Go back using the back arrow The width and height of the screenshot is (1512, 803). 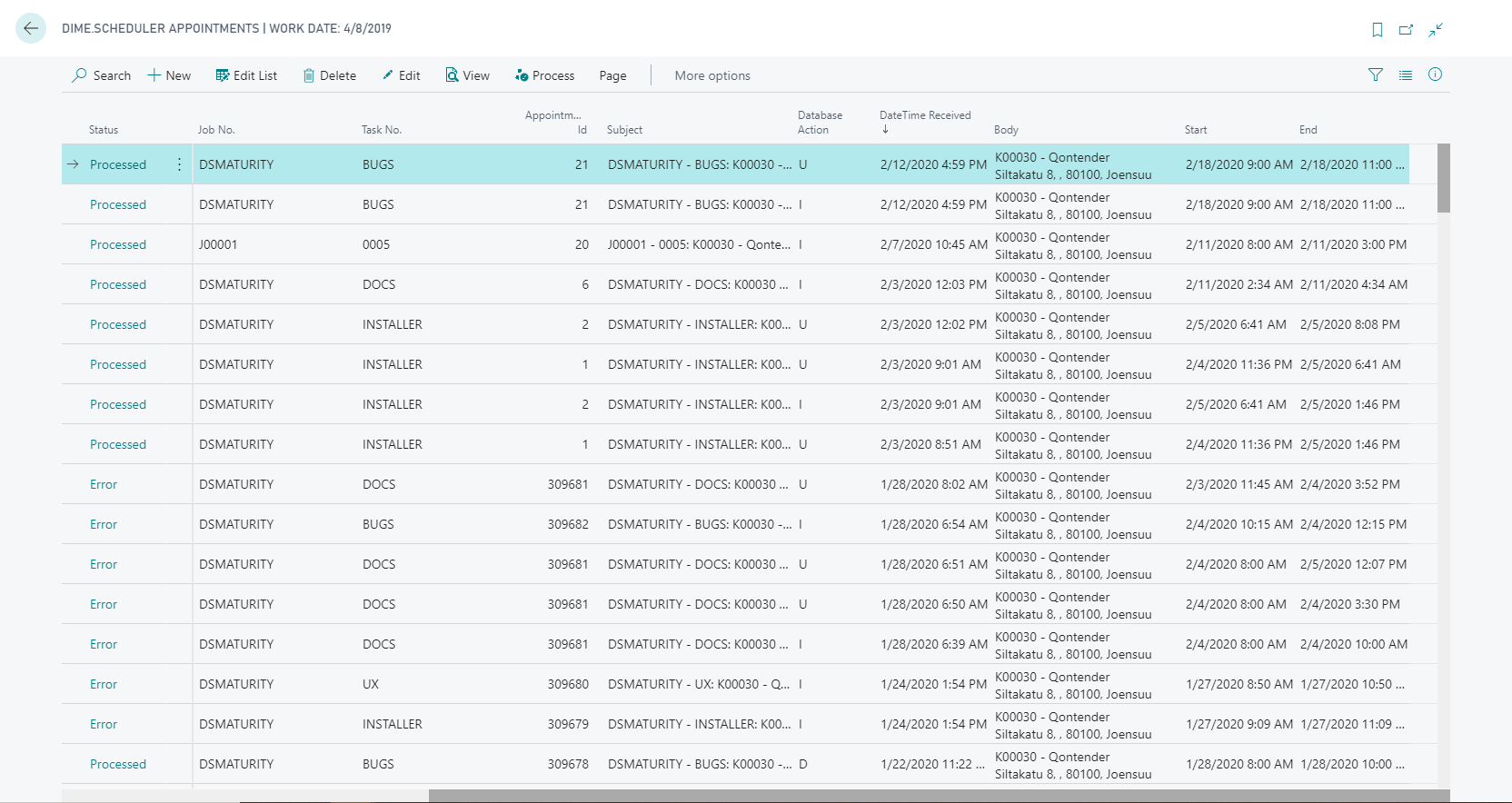click(31, 28)
